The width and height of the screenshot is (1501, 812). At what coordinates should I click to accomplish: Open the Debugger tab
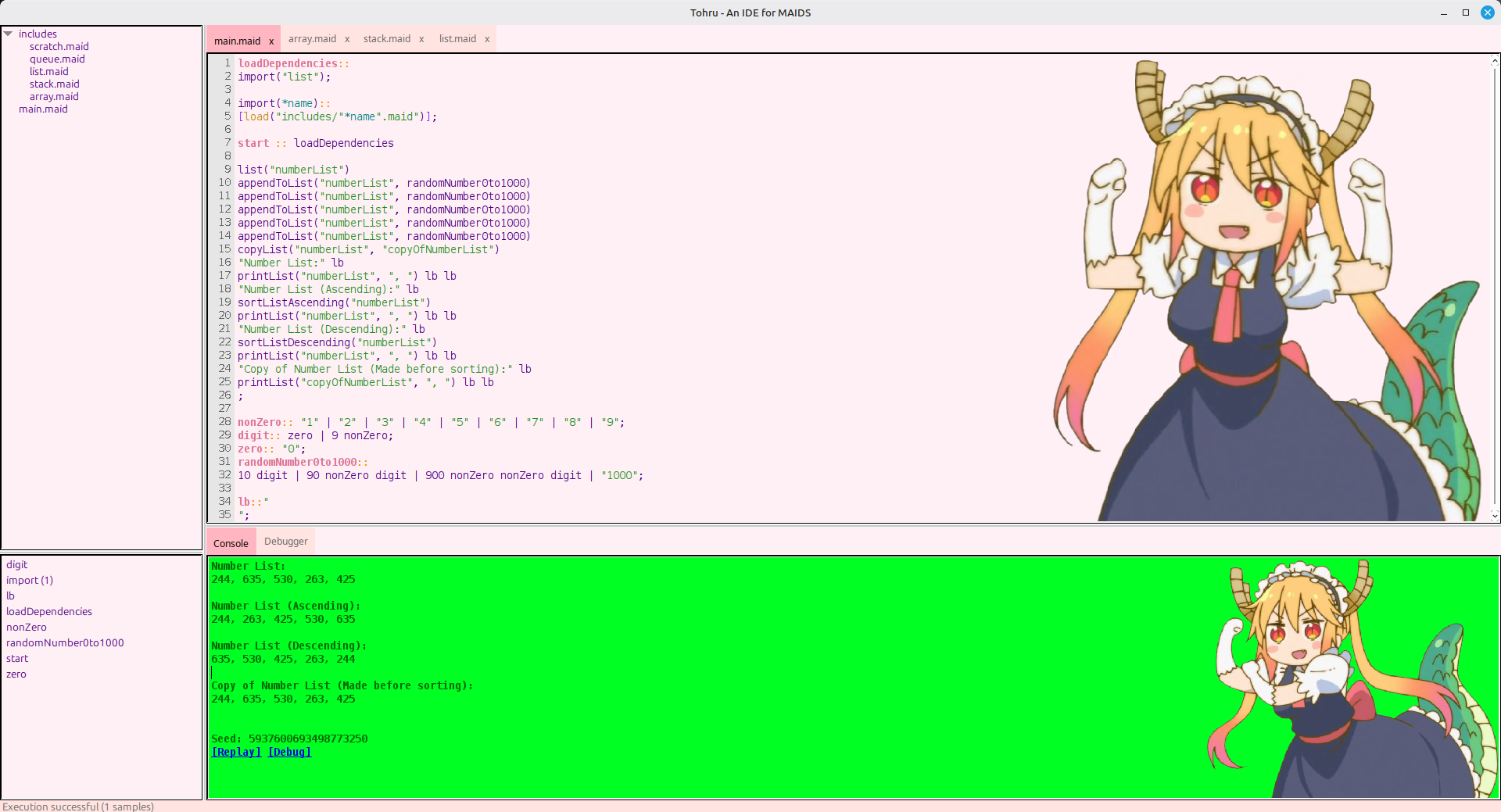pyautogui.click(x=286, y=541)
